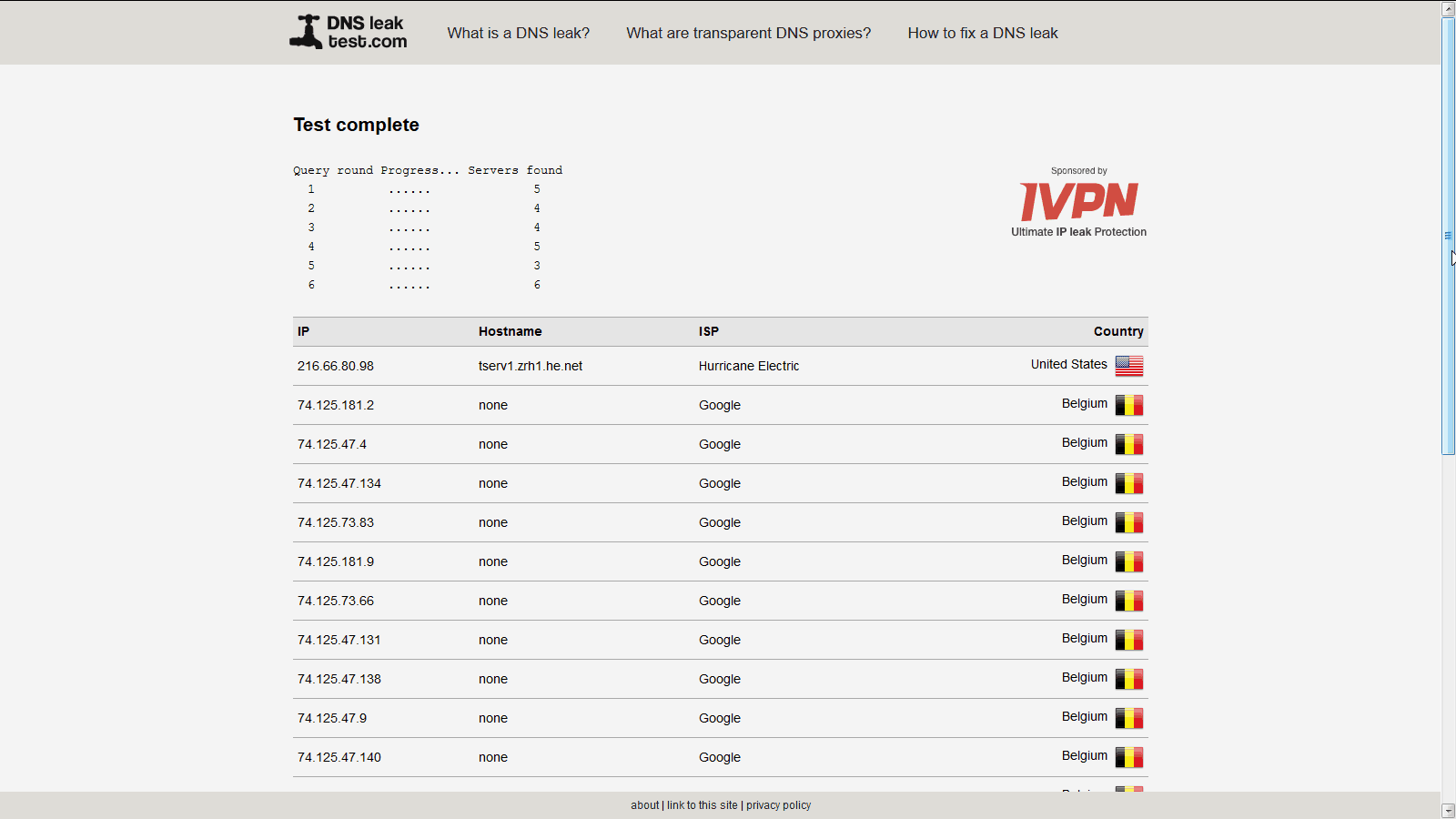This screenshot has height=819, width=1456.
Task: Select IP address 74.125.47.131
Action: 339,640
